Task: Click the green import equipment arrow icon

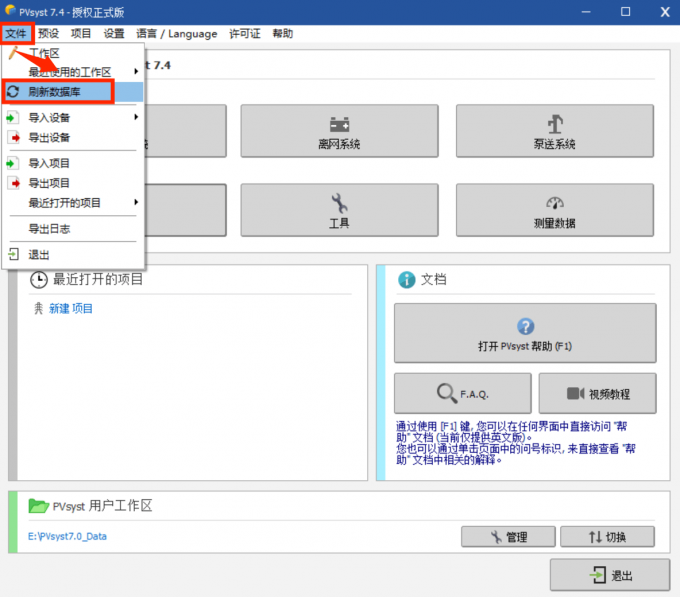Action: [13, 117]
